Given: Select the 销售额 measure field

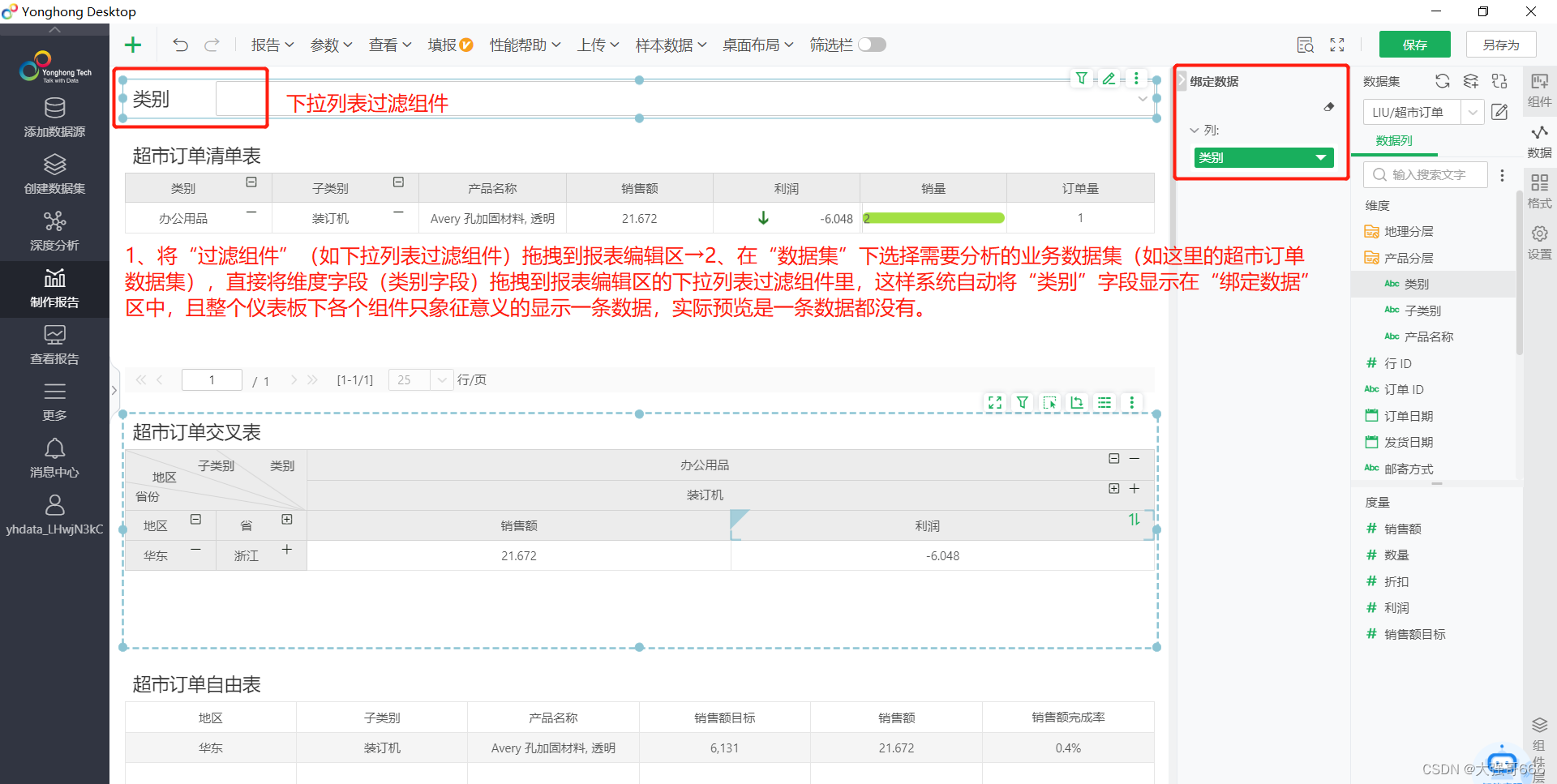Looking at the screenshot, I should click(1402, 529).
